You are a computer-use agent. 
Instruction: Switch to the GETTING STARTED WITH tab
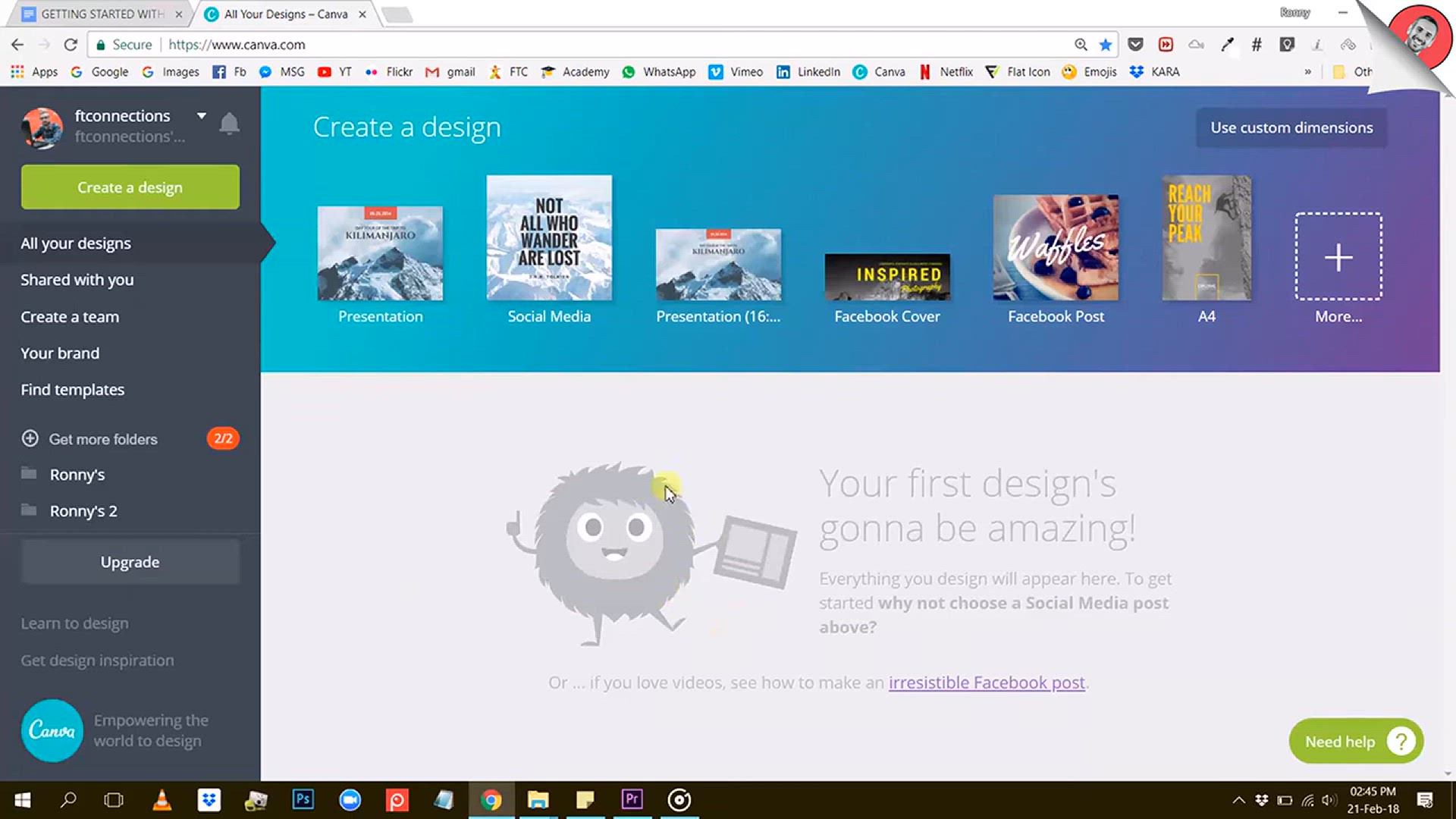click(x=102, y=14)
